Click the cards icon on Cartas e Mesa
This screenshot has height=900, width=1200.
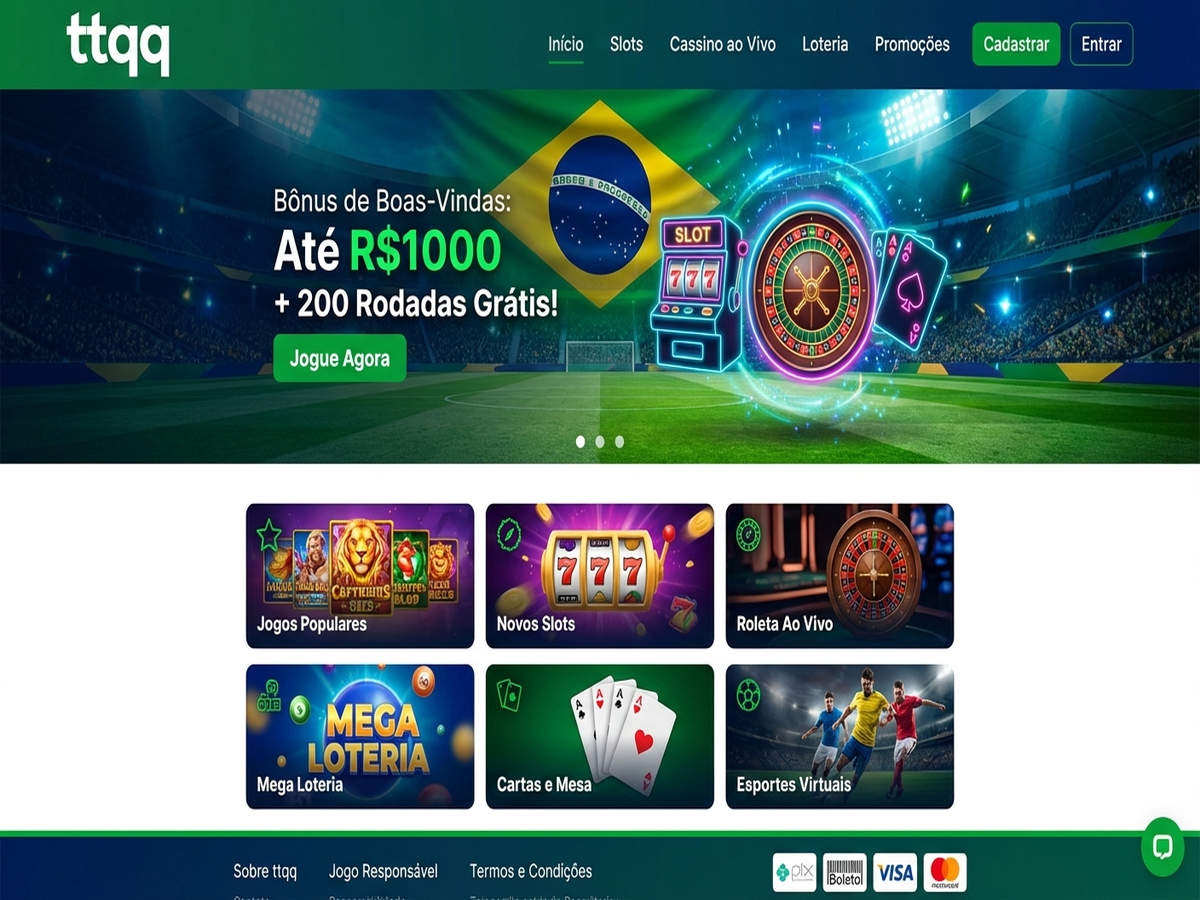pyautogui.click(x=509, y=695)
